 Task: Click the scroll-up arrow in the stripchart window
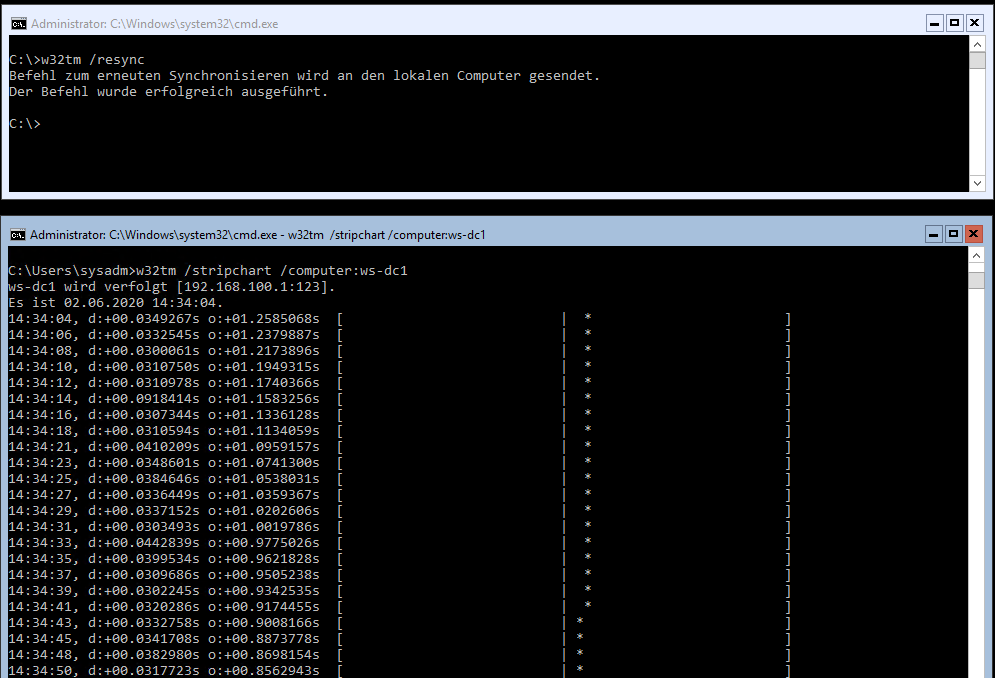click(x=976, y=255)
